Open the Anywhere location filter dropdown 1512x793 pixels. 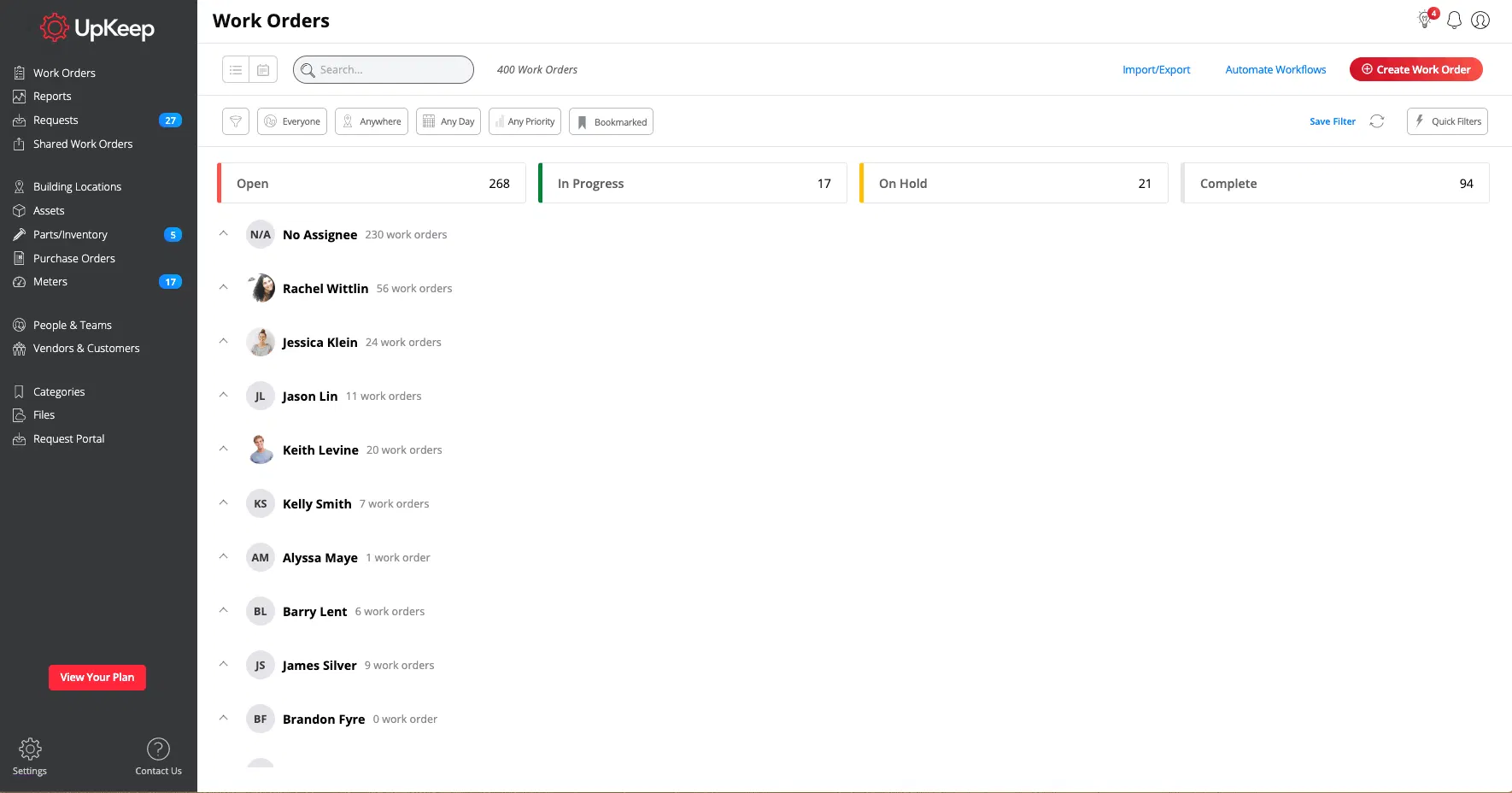pyautogui.click(x=372, y=121)
